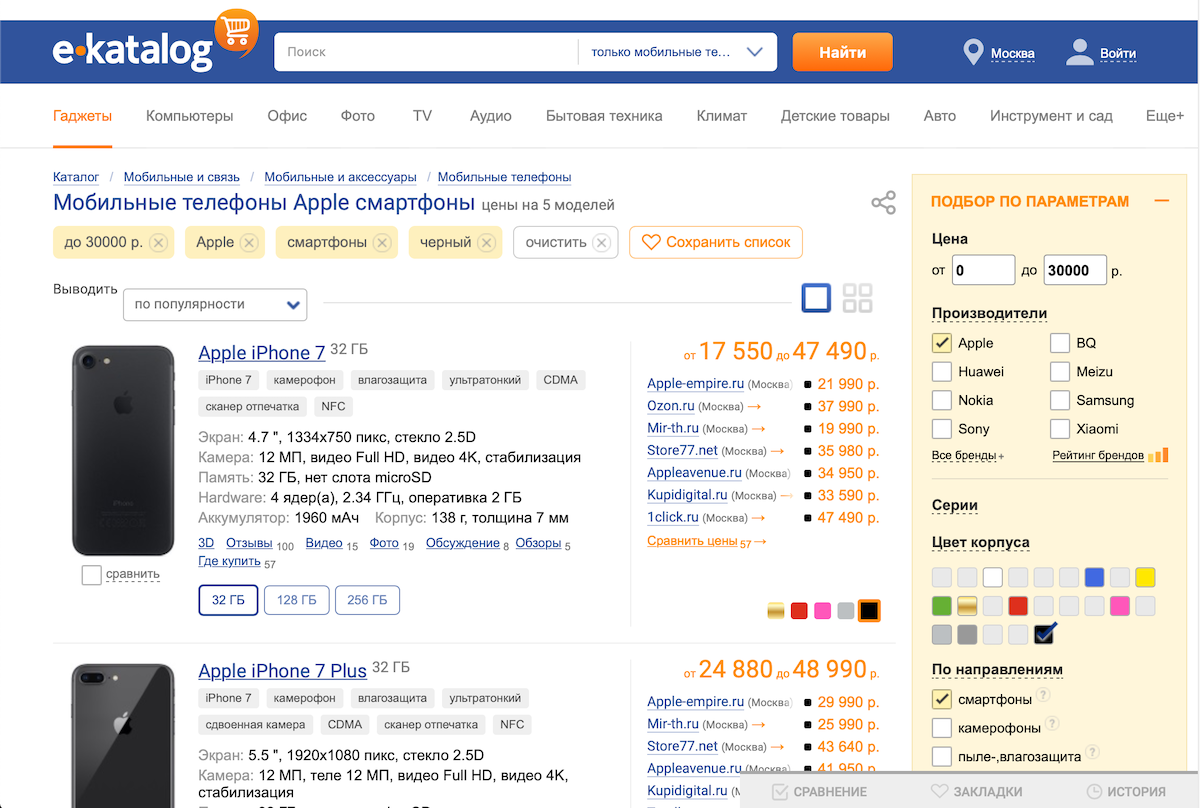The width and height of the screenshot is (1200, 808).
Task: Open the 'Инструмент и сад' category tab
Action: coord(1051,116)
